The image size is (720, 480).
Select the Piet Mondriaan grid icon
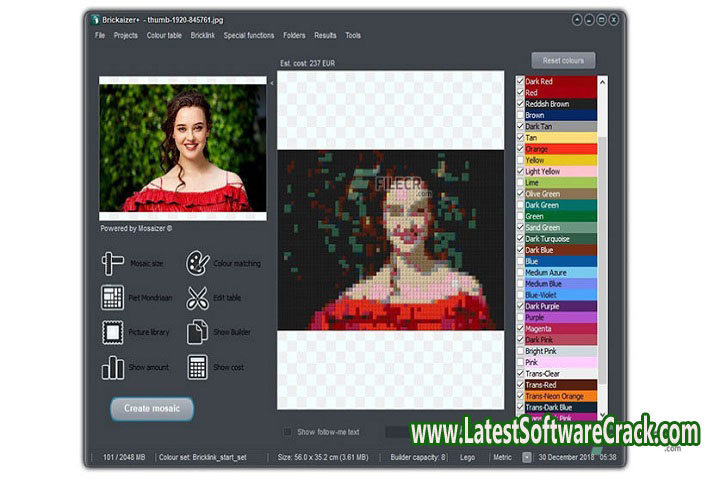pos(112,298)
